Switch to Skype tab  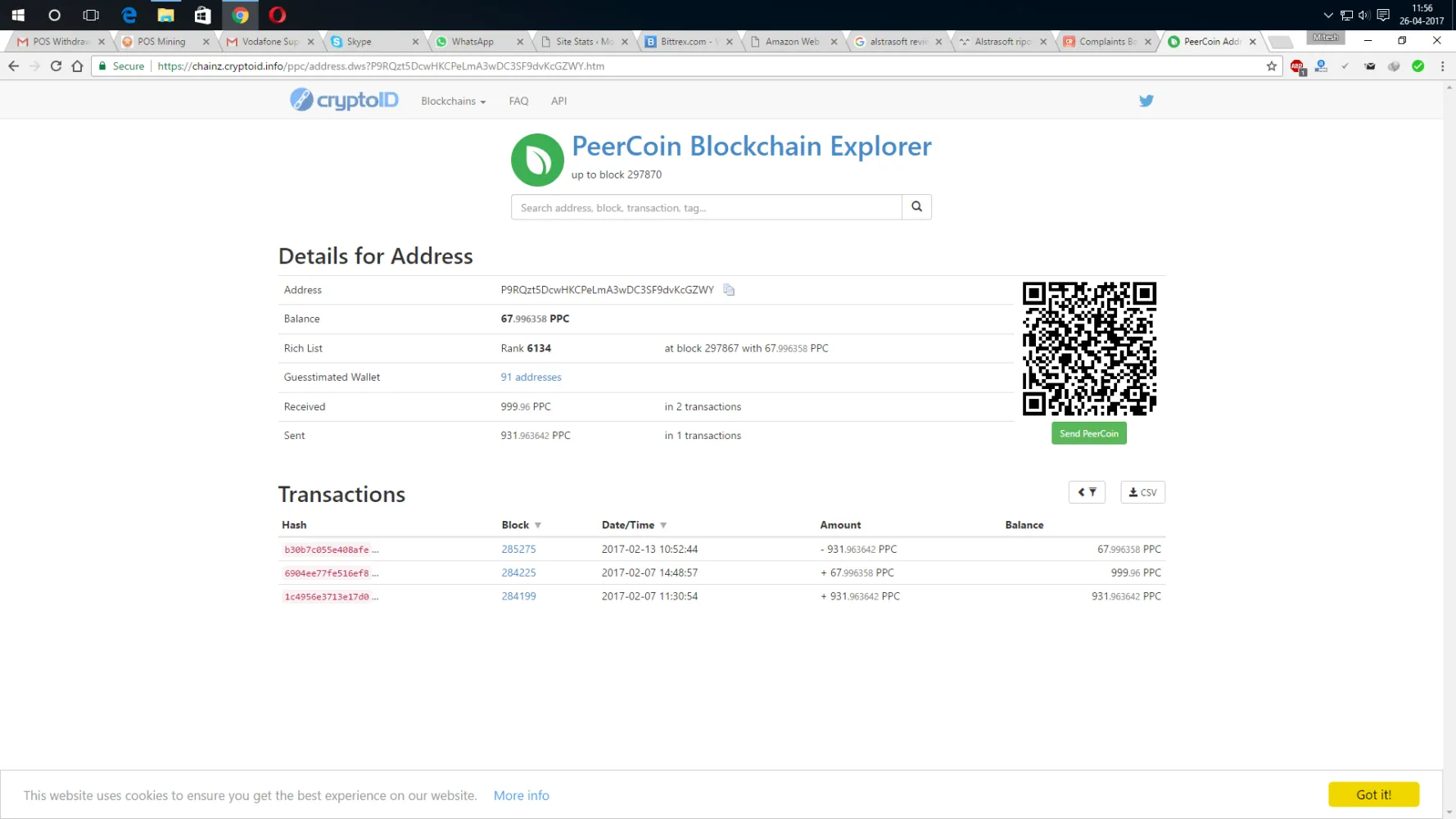point(373,41)
